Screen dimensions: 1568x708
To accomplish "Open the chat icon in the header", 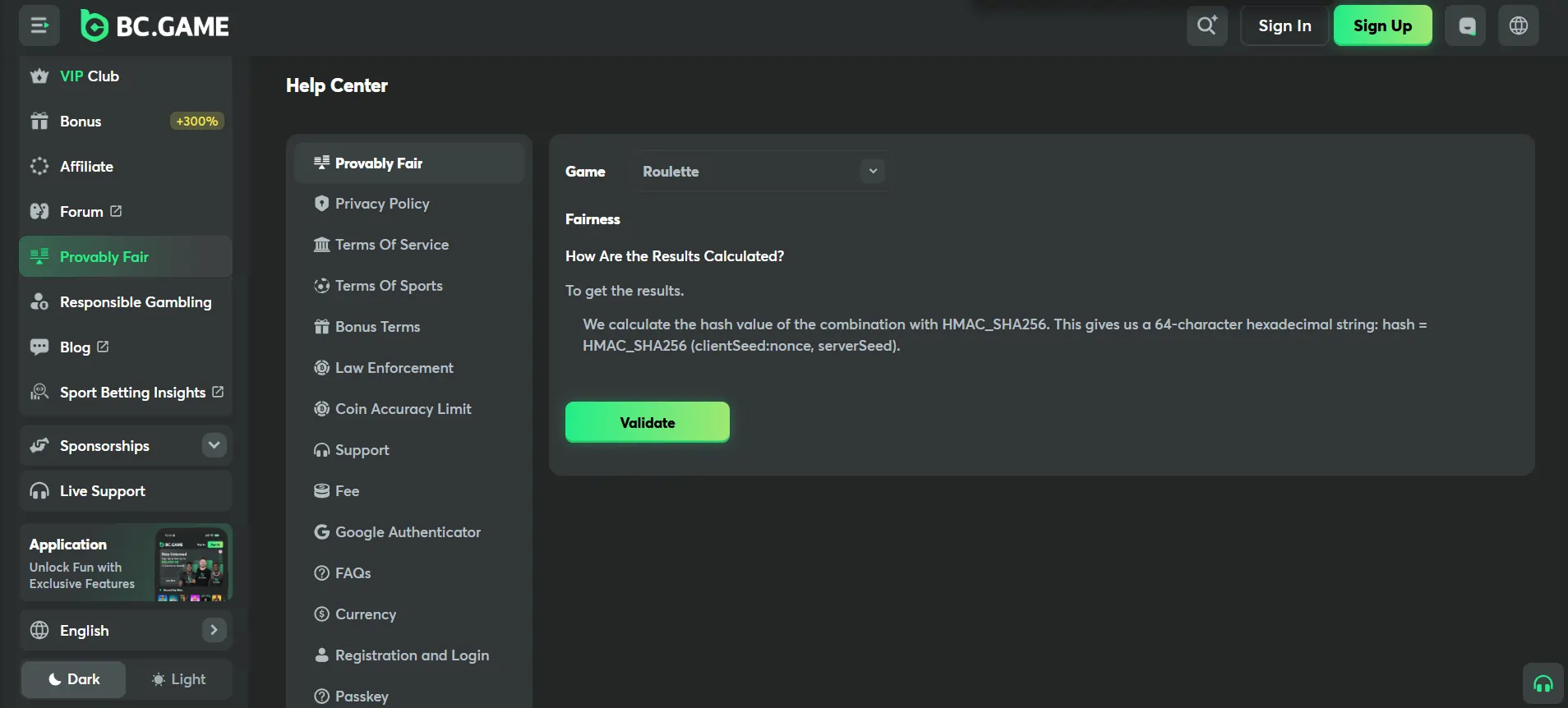I will pos(1466,26).
